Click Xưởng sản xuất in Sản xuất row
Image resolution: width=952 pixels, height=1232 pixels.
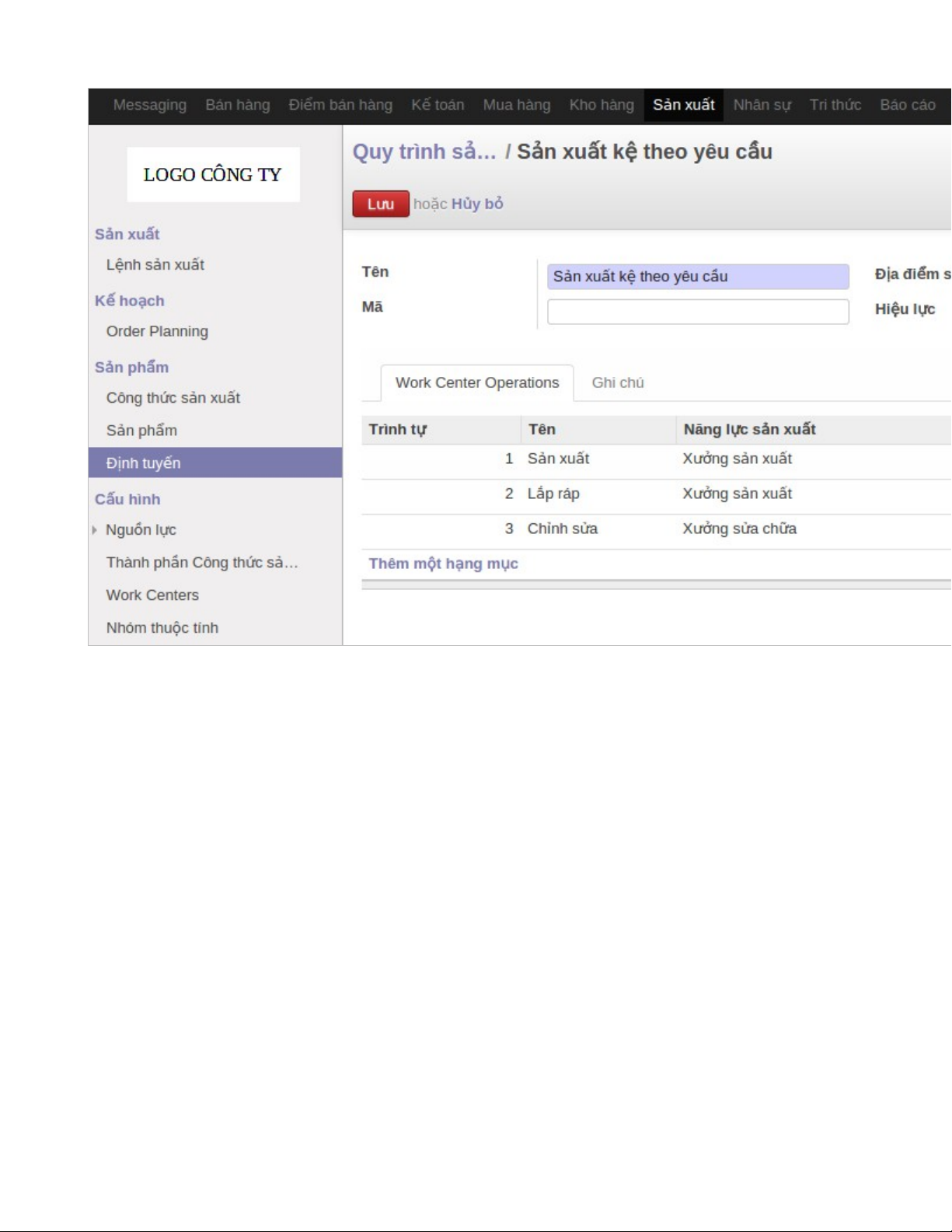(x=738, y=459)
